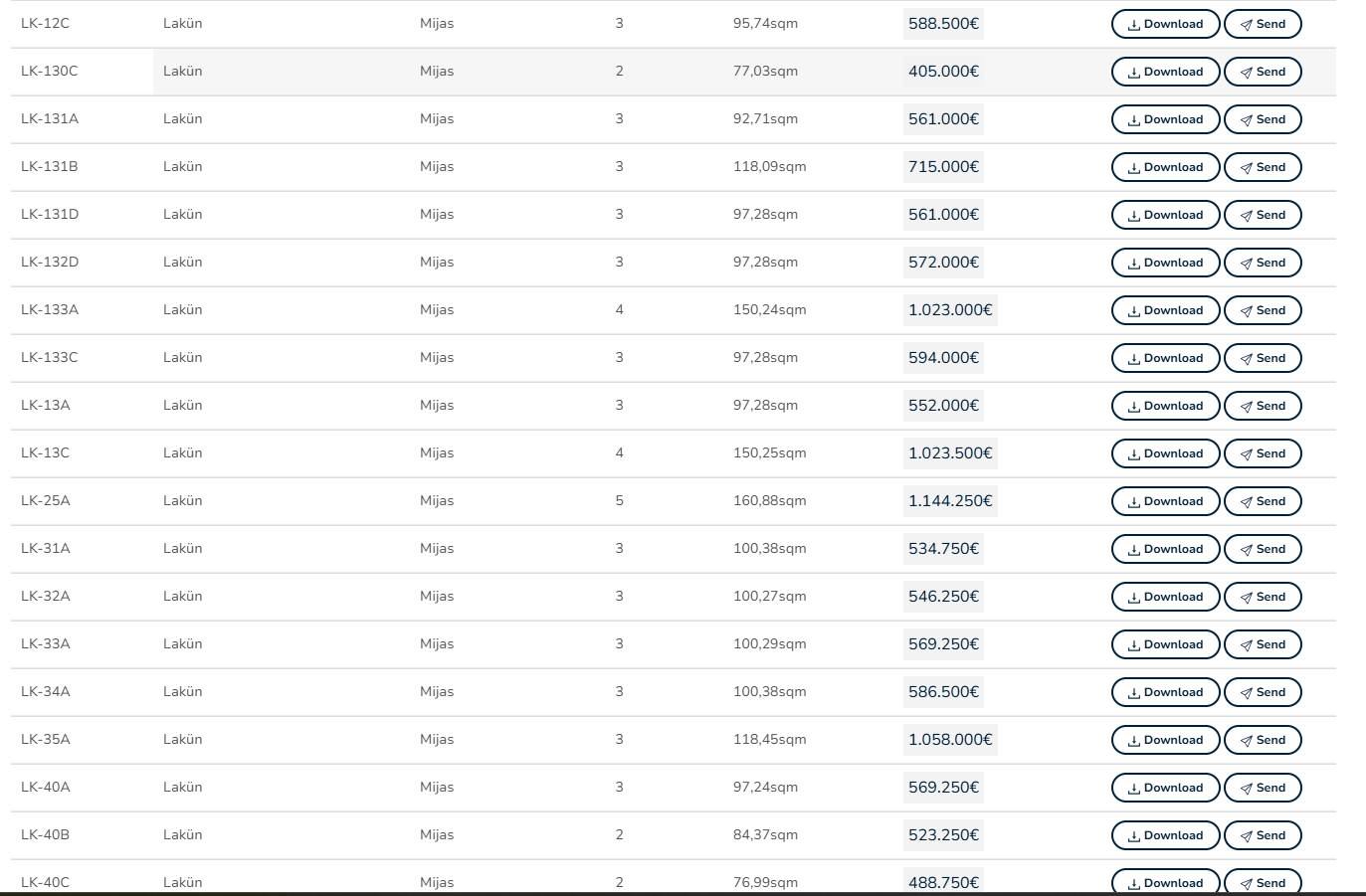
Task: Download the LK-131A property sheet
Action: click(x=1164, y=119)
